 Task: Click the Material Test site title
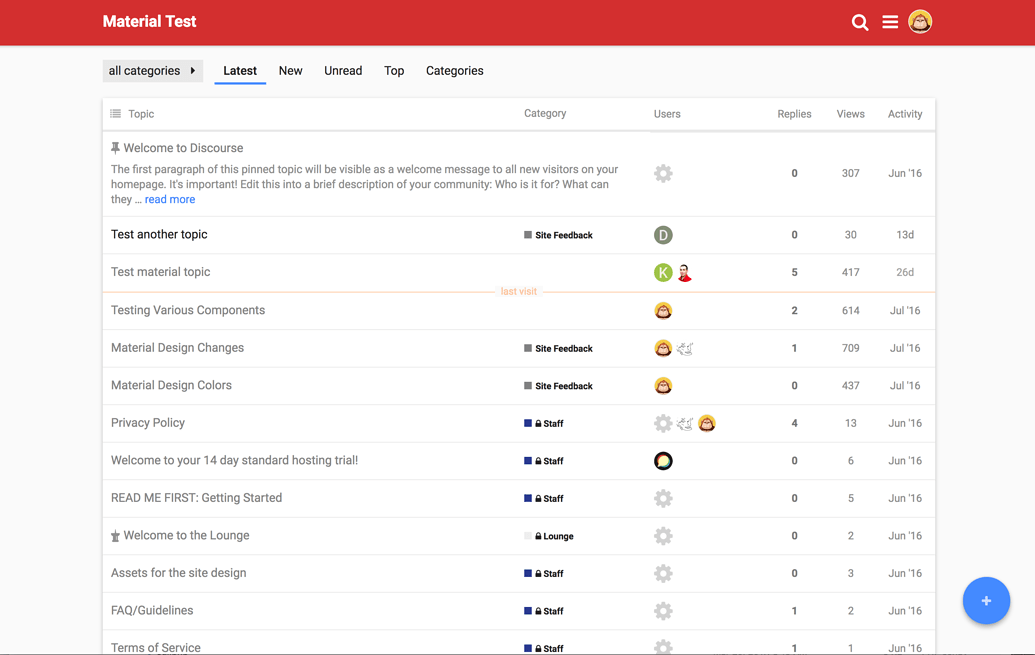point(149,22)
